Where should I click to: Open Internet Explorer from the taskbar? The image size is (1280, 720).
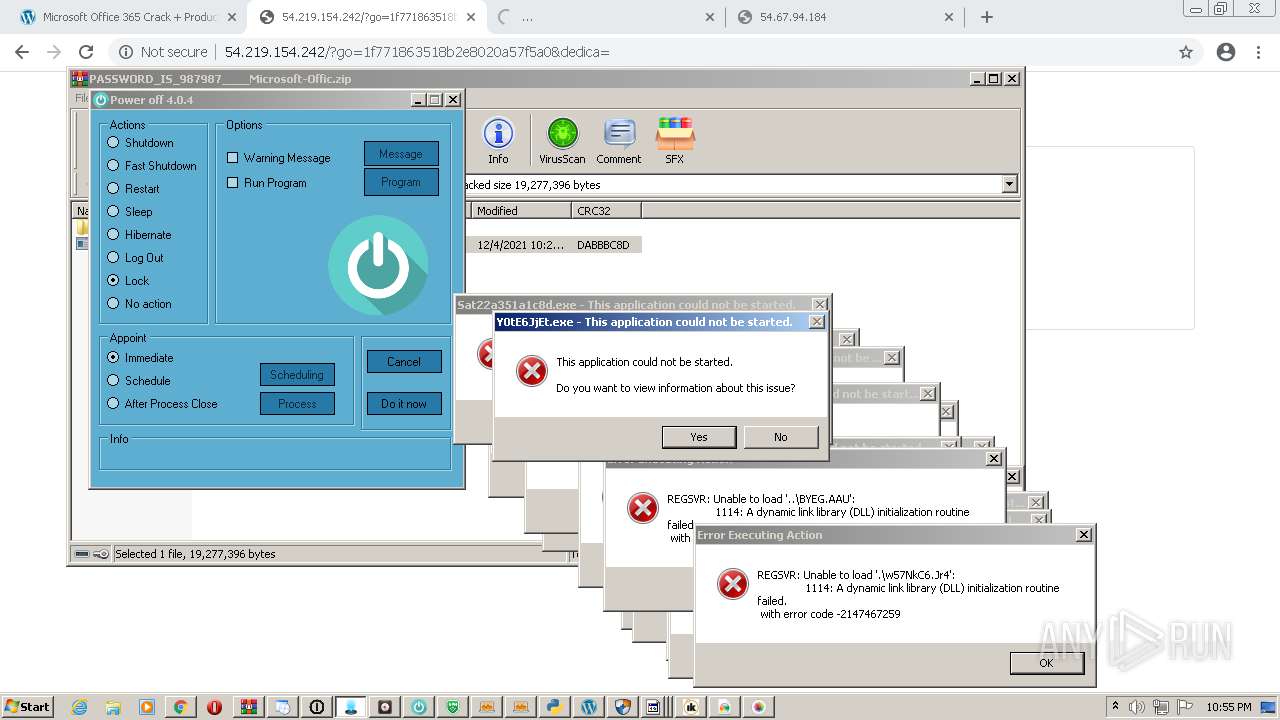[80, 707]
